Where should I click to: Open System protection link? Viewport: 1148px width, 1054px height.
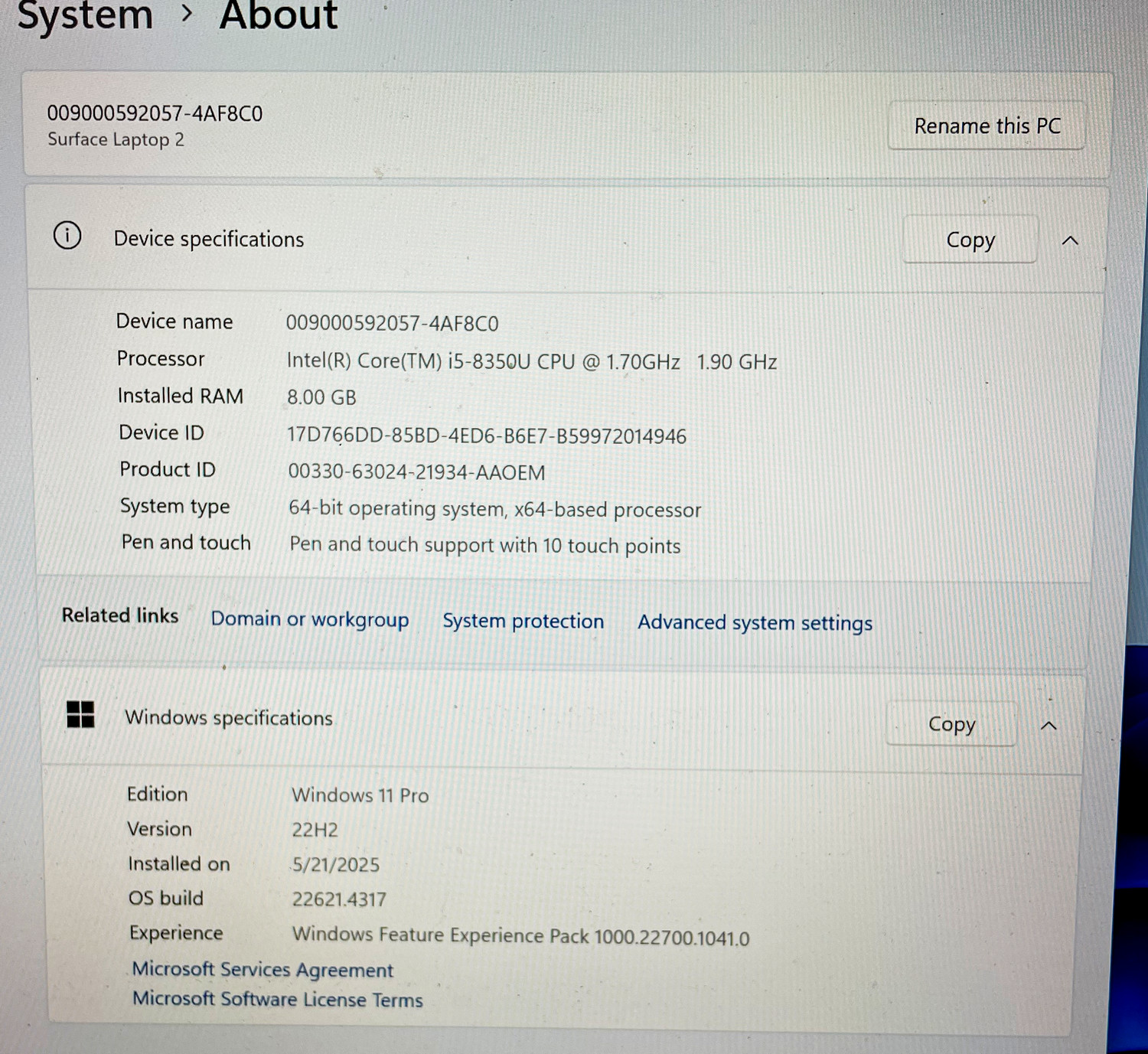(523, 621)
